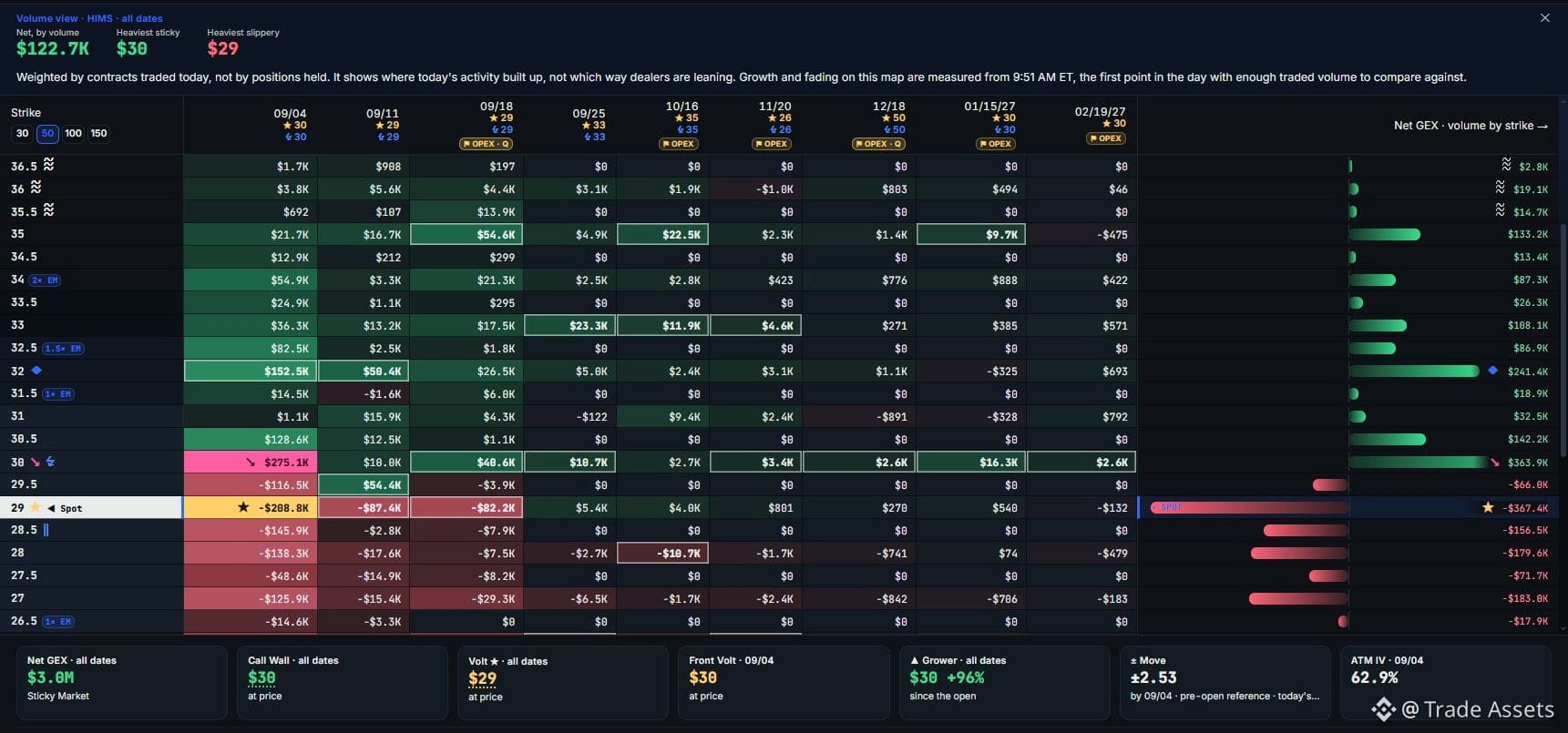
Task: Click the $22.5K cell
Action: tap(662, 235)
